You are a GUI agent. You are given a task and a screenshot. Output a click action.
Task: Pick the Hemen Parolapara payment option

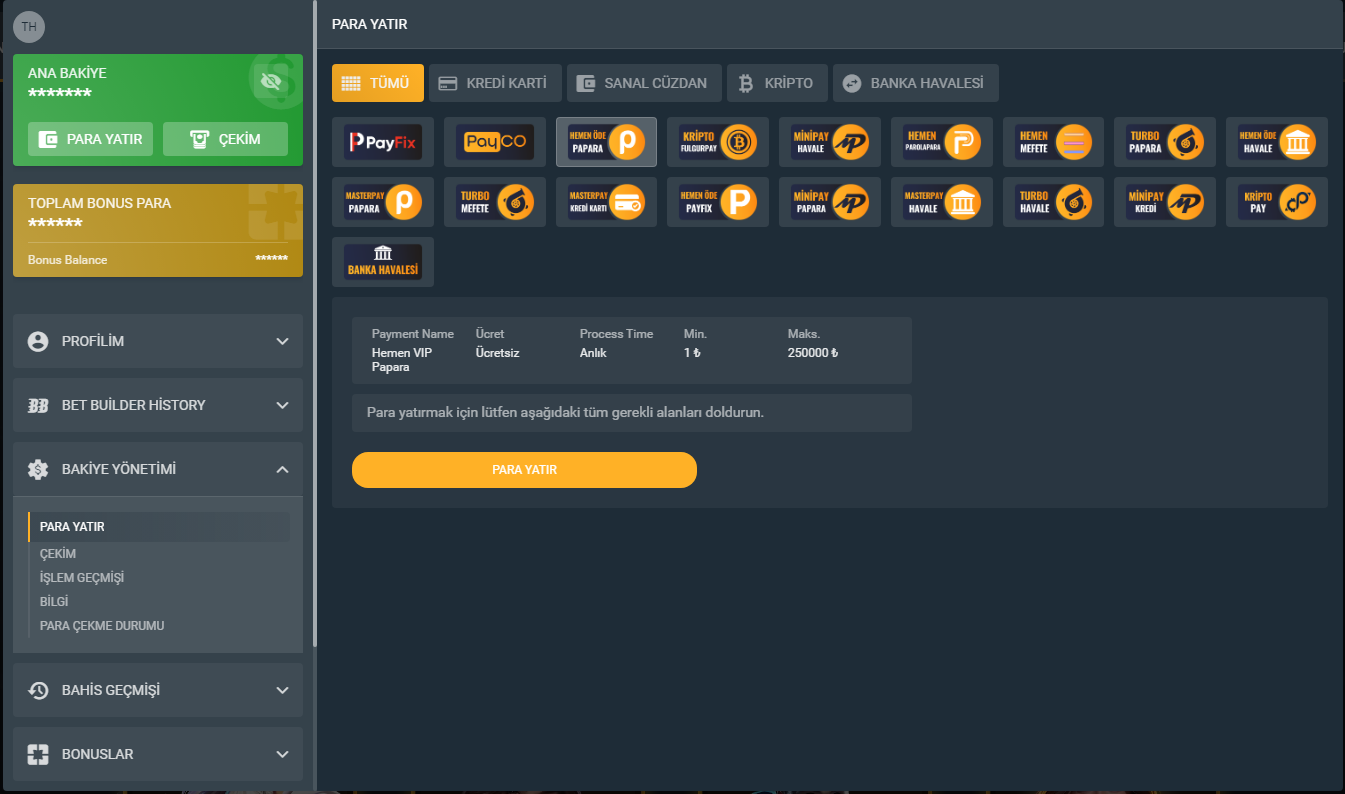pos(942,142)
